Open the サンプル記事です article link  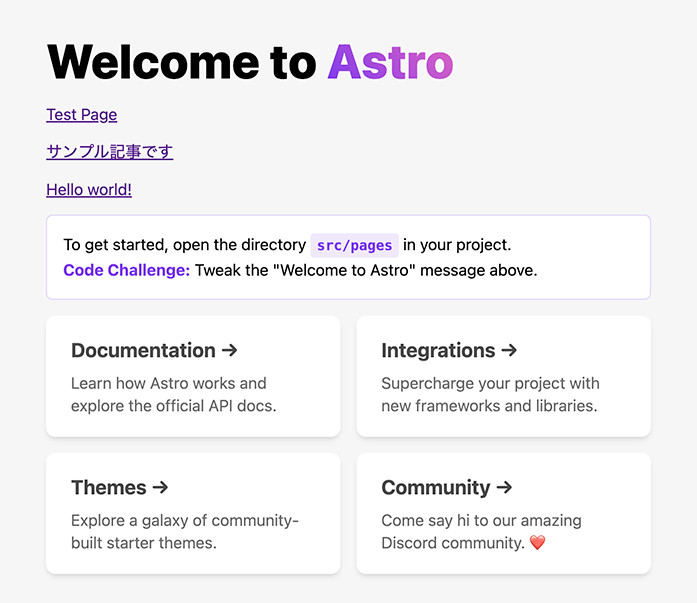pyautogui.click(x=110, y=152)
